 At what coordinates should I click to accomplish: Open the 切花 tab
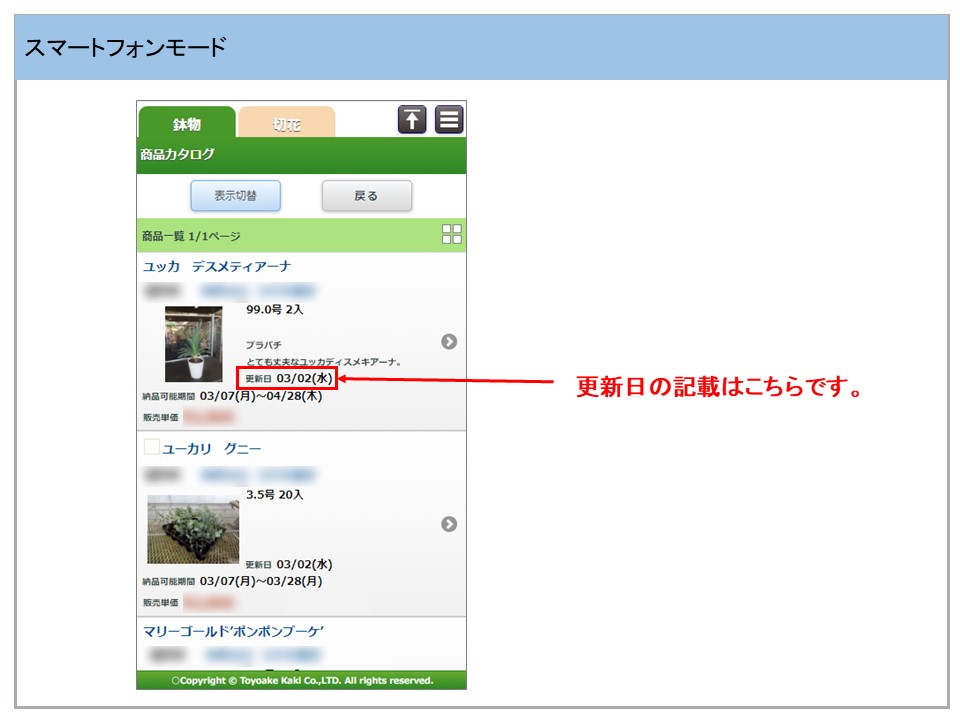(x=286, y=124)
